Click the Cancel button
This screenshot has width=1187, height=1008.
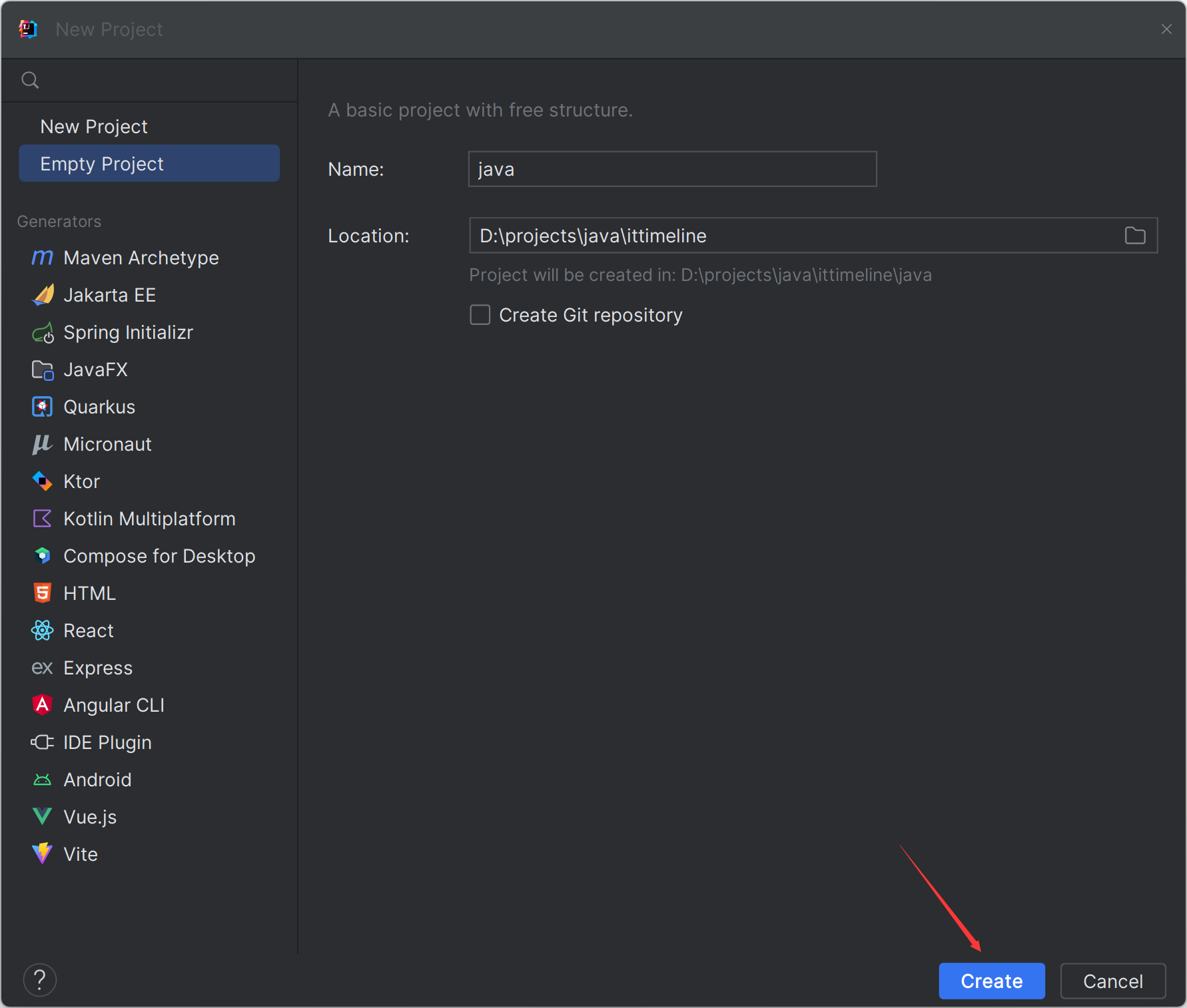click(x=1113, y=981)
